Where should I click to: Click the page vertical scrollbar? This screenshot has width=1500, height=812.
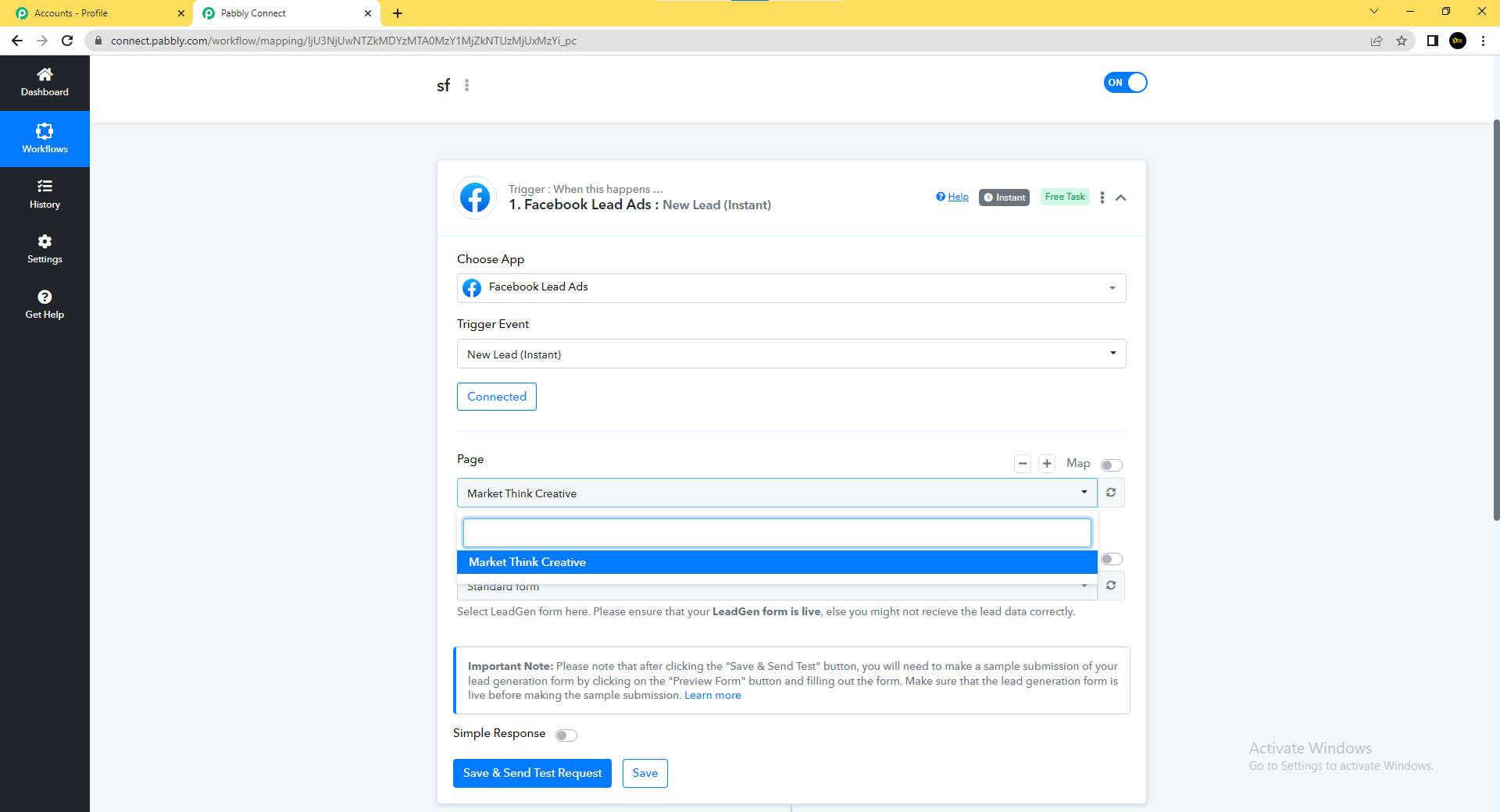point(1496,320)
